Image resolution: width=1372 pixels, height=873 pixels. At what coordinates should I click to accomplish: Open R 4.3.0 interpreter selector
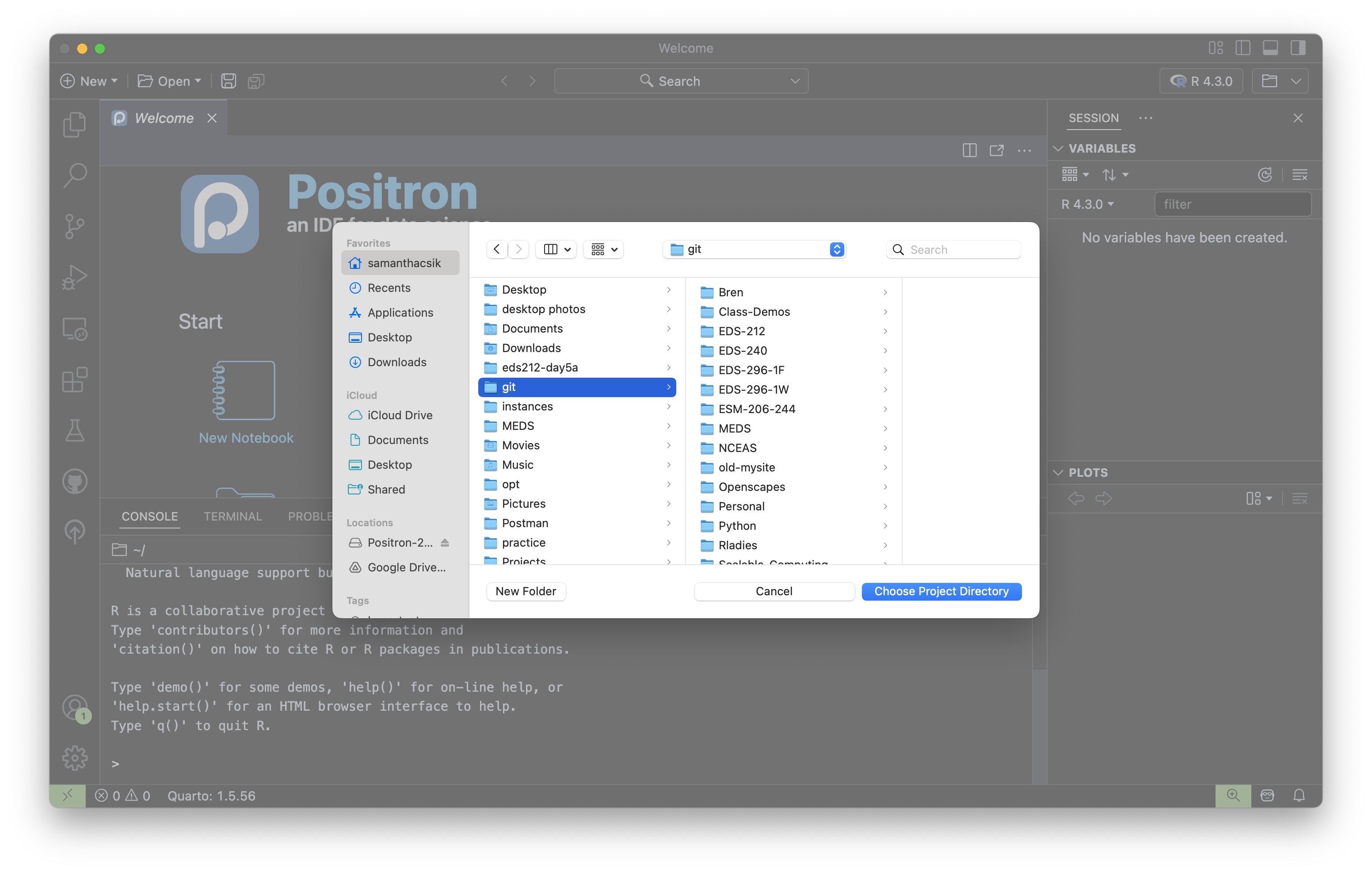(x=1201, y=81)
